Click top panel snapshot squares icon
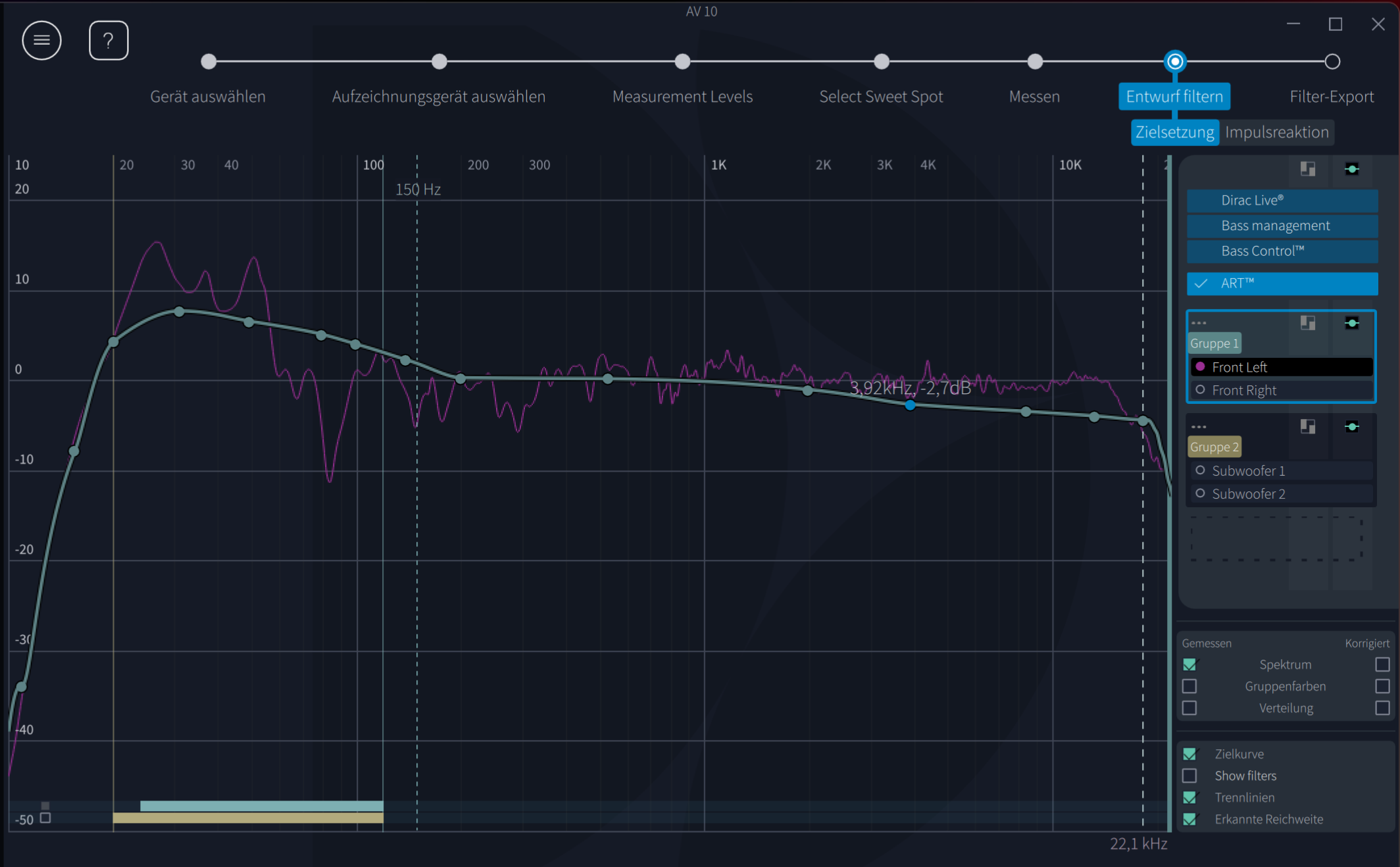 click(1308, 169)
